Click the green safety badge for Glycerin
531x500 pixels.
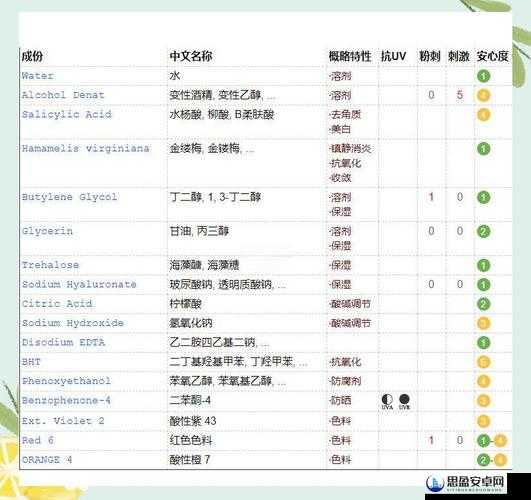[x=484, y=231]
